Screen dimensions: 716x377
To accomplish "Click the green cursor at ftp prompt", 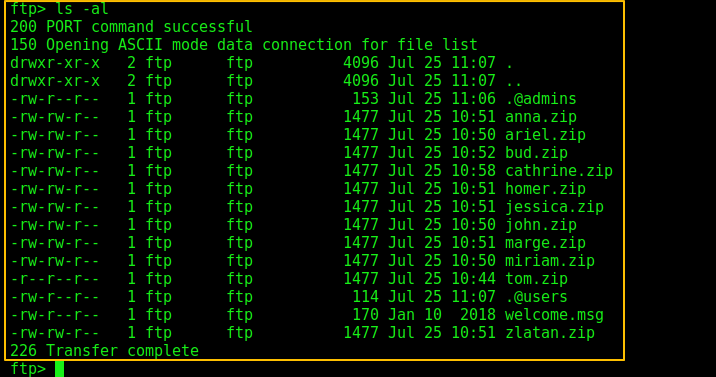I will [59, 369].
